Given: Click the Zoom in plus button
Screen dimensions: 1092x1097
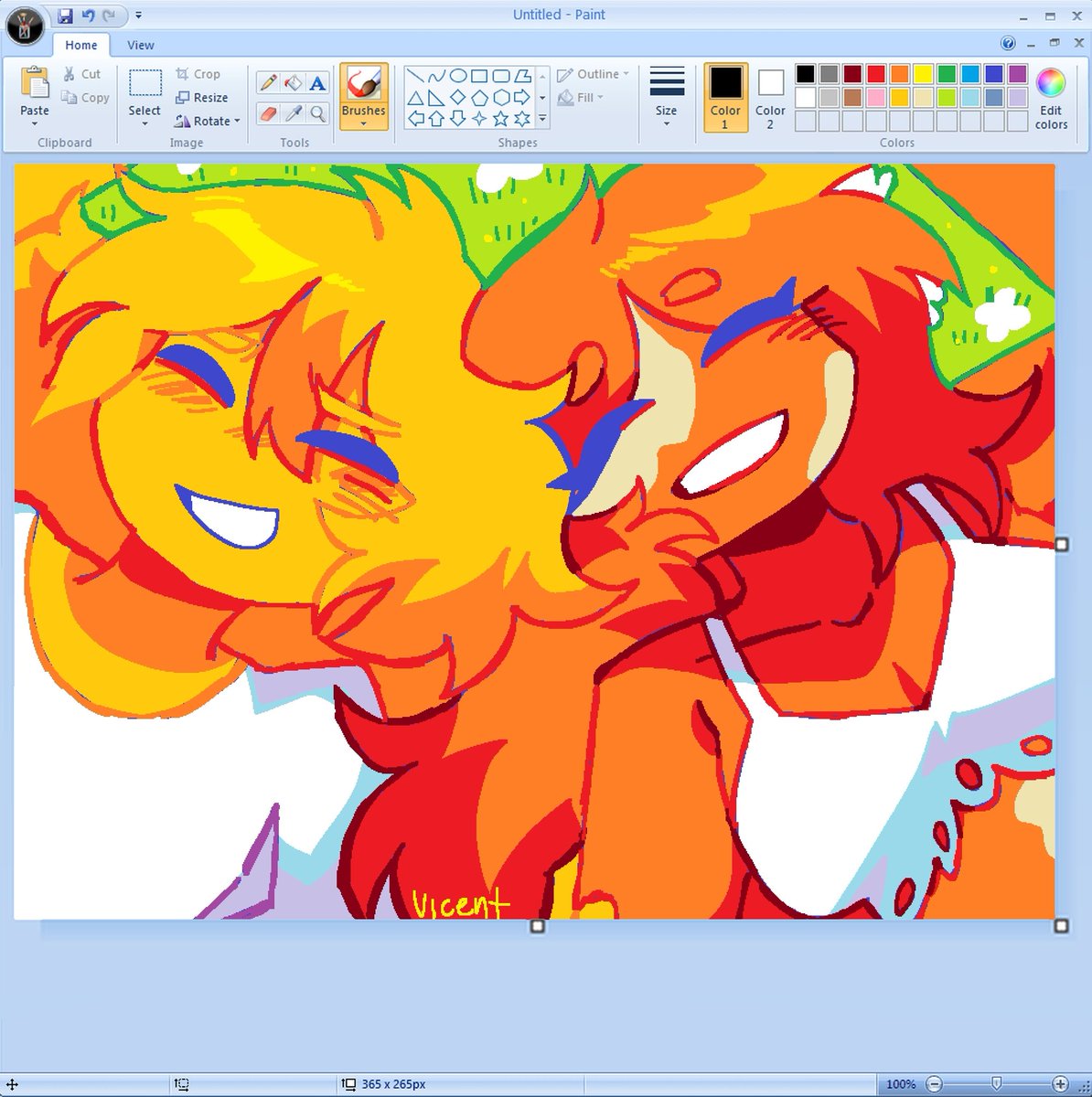Looking at the screenshot, I should click(1060, 1084).
